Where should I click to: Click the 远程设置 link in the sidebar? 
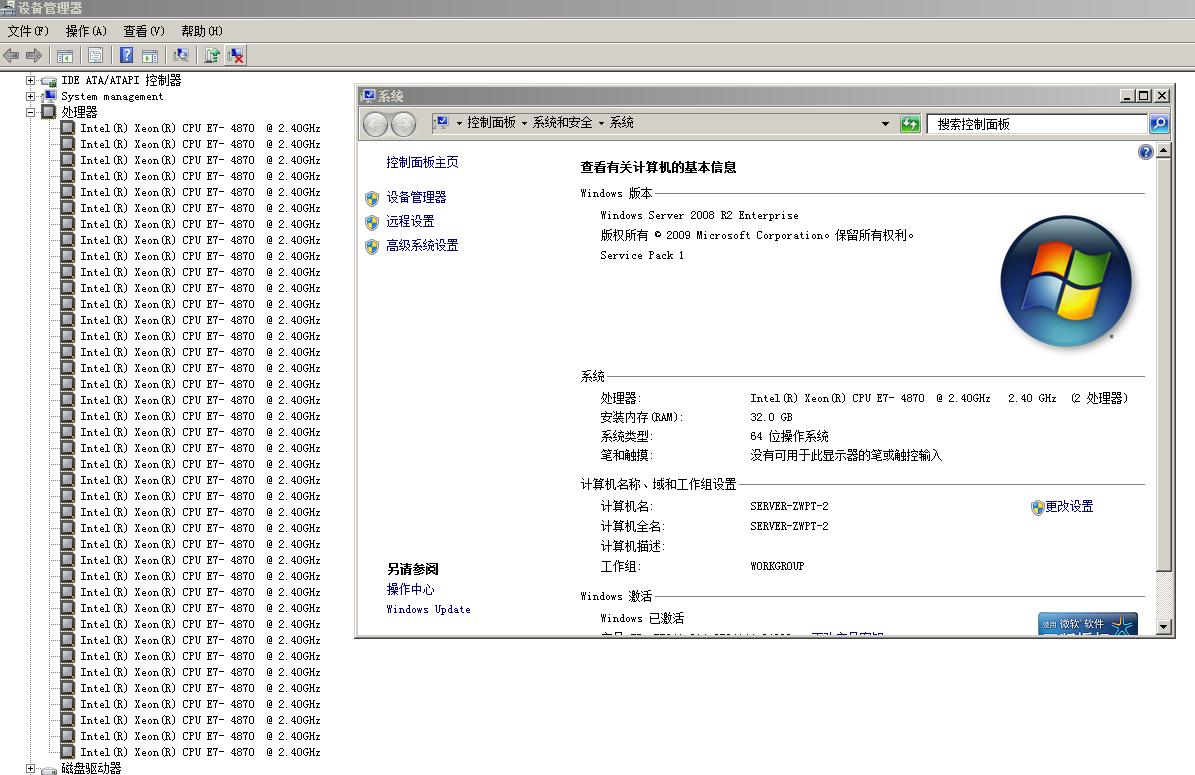pyautogui.click(x=410, y=221)
